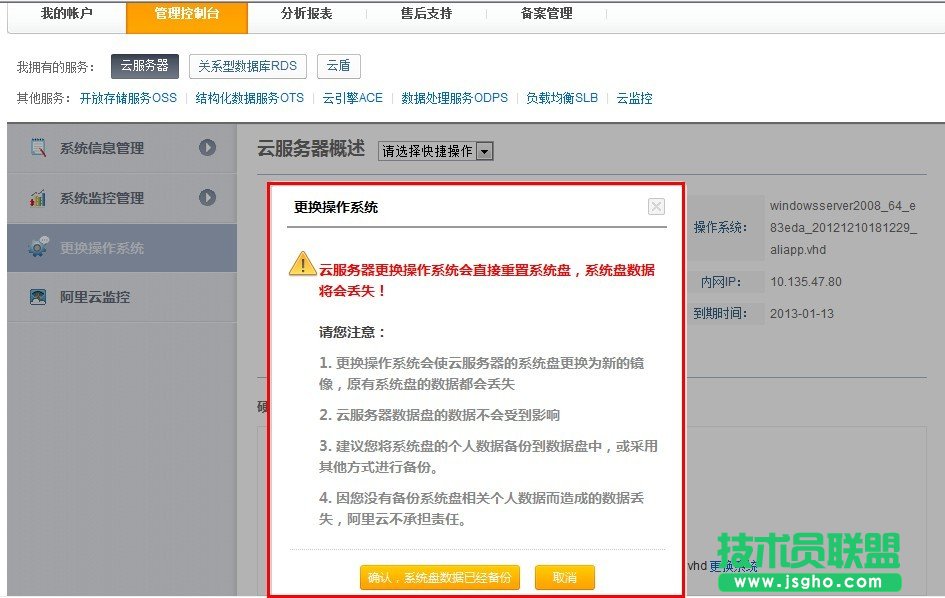Click the yellow warning triangle icon
Viewport: 945px width, 598px height.
[303, 264]
